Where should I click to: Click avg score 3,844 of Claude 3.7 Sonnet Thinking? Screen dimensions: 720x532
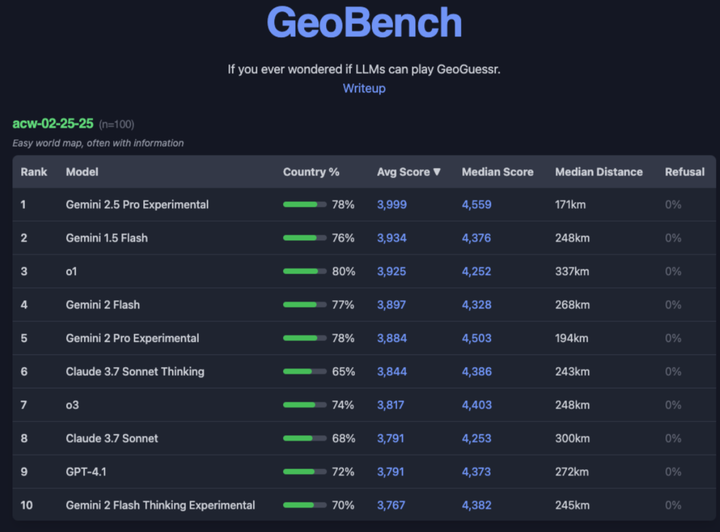point(392,371)
